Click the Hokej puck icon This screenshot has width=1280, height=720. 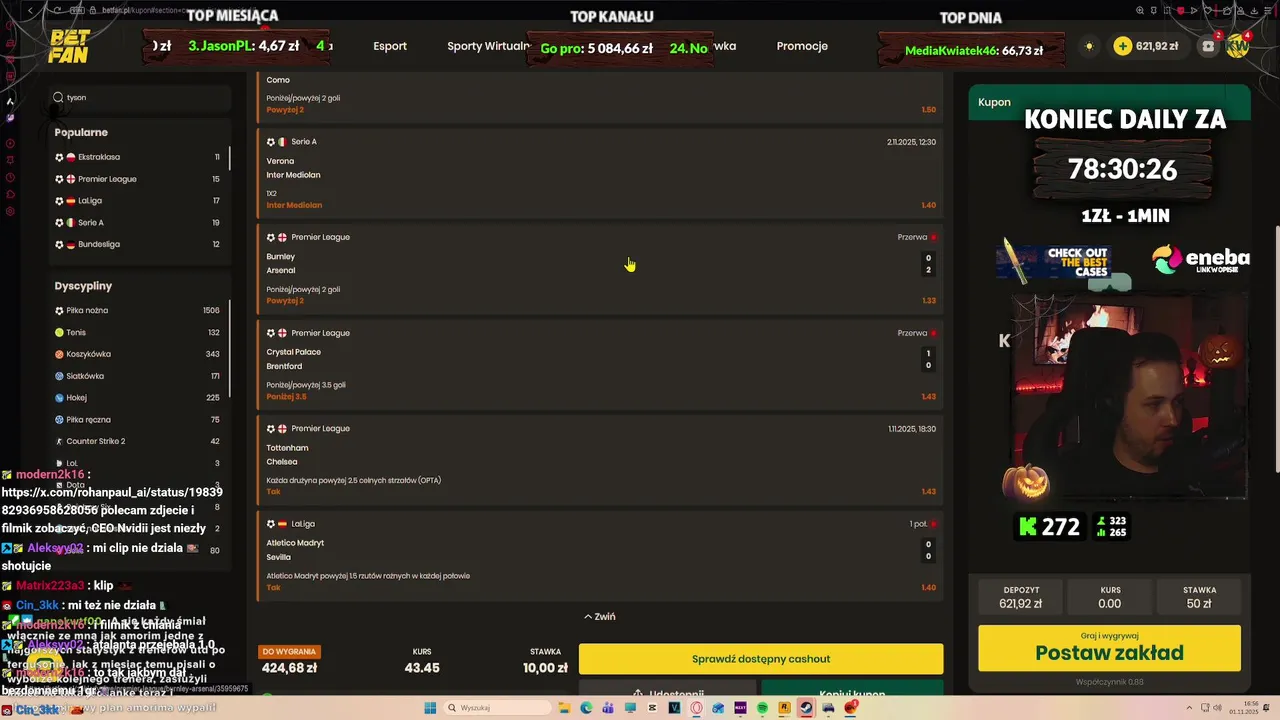click(x=59, y=398)
